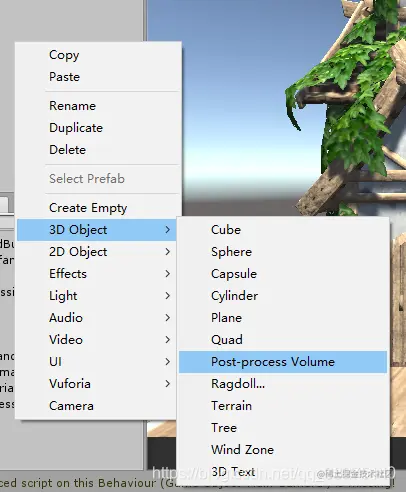The width and height of the screenshot is (406, 492).
Task: Open the Vuforia submenu
Action: [97, 384]
